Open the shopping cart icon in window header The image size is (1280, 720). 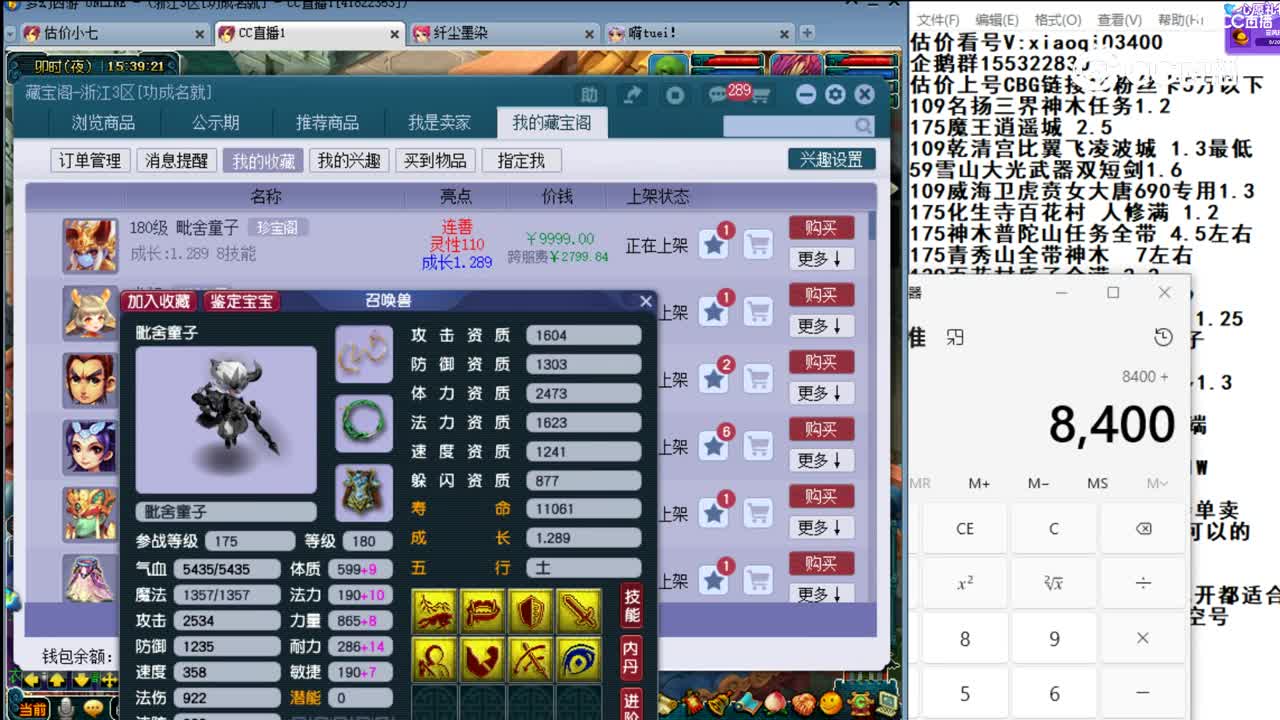tap(761, 96)
